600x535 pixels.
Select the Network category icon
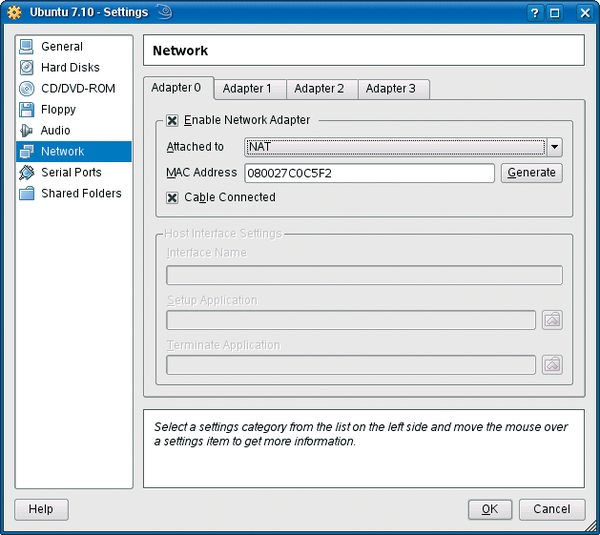coord(26,152)
